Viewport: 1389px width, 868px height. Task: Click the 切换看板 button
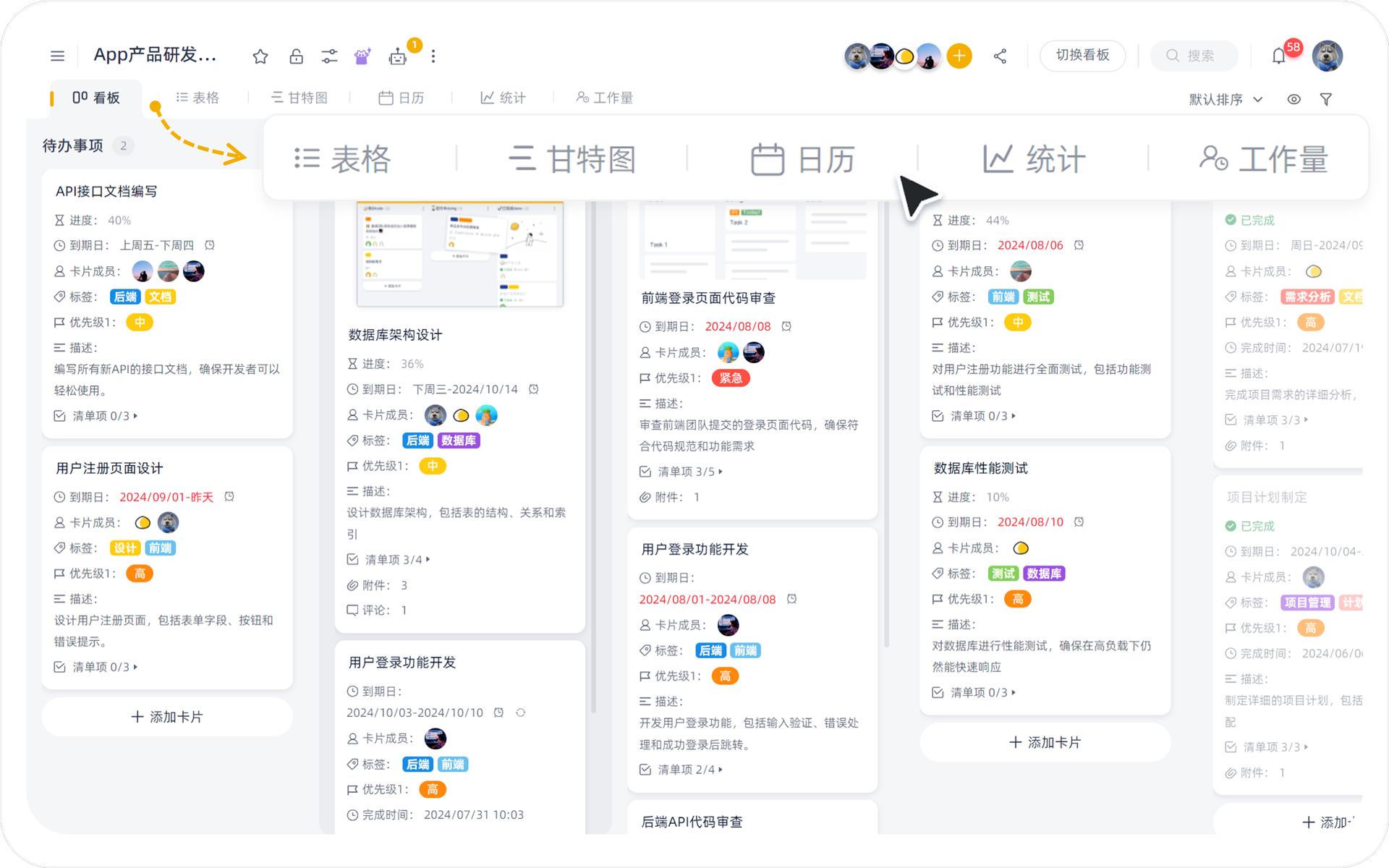coord(1082,56)
